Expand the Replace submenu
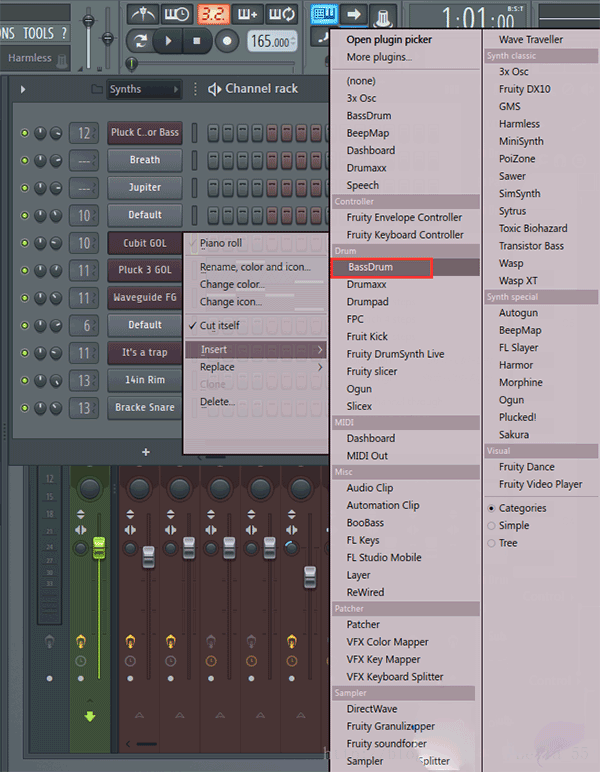600x772 pixels. (256, 367)
